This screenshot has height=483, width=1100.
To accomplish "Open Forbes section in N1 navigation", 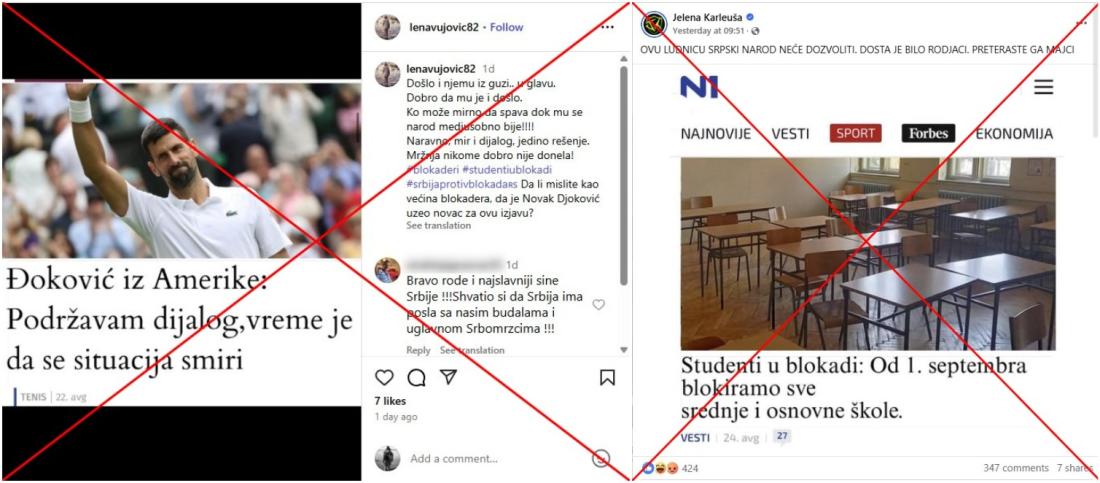I will pyautogui.click(x=928, y=133).
